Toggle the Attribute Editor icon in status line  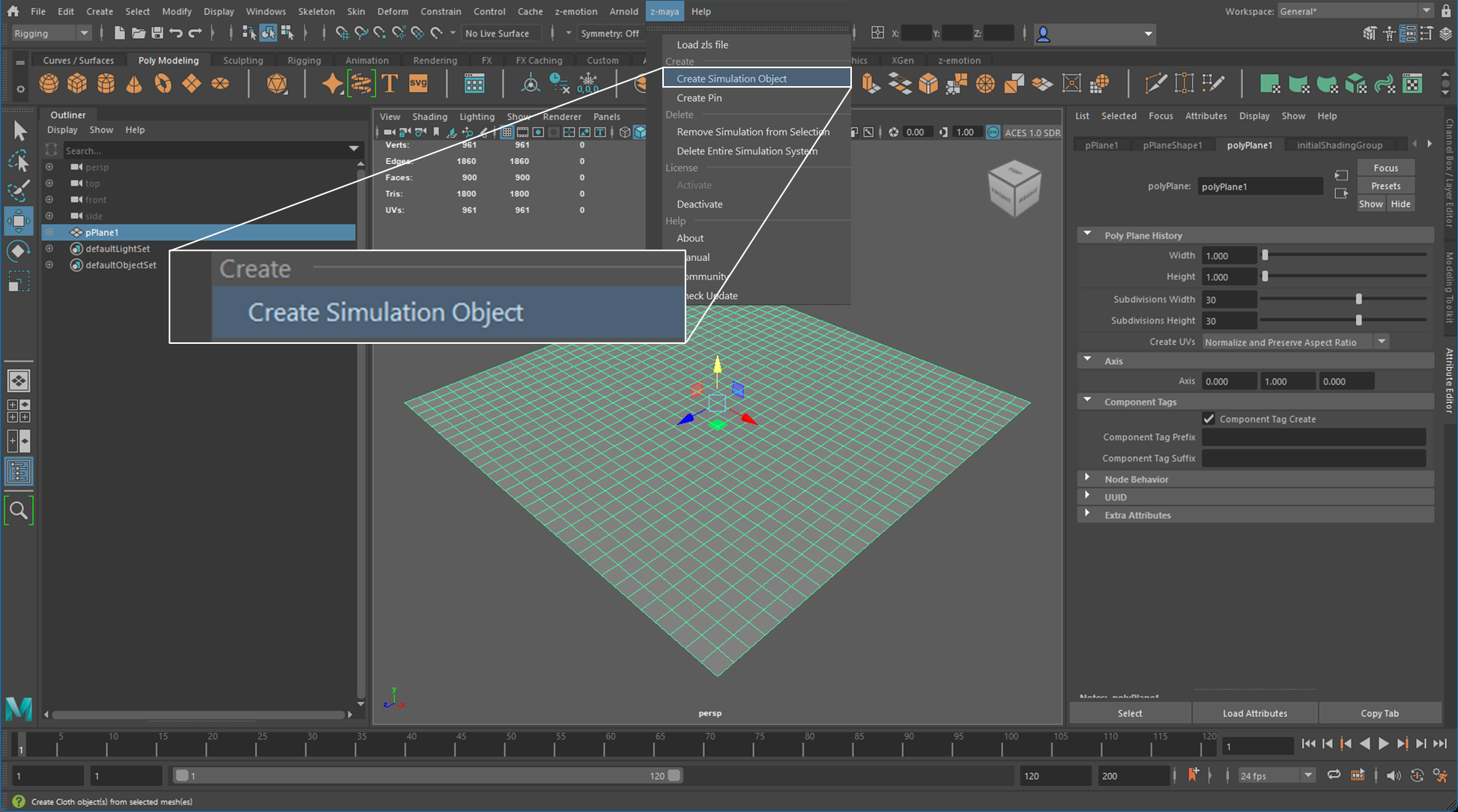pos(1409,33)
